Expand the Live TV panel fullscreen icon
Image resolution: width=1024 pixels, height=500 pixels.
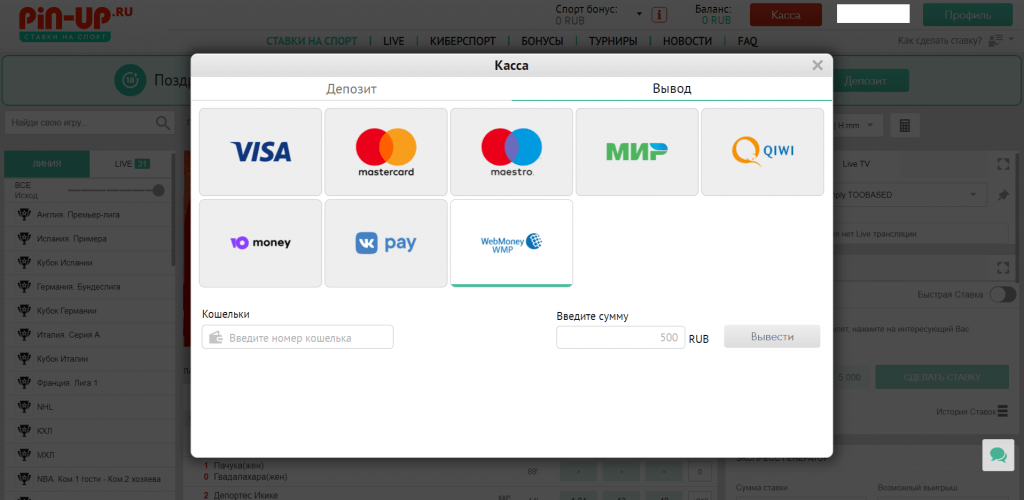point(1003,164)
